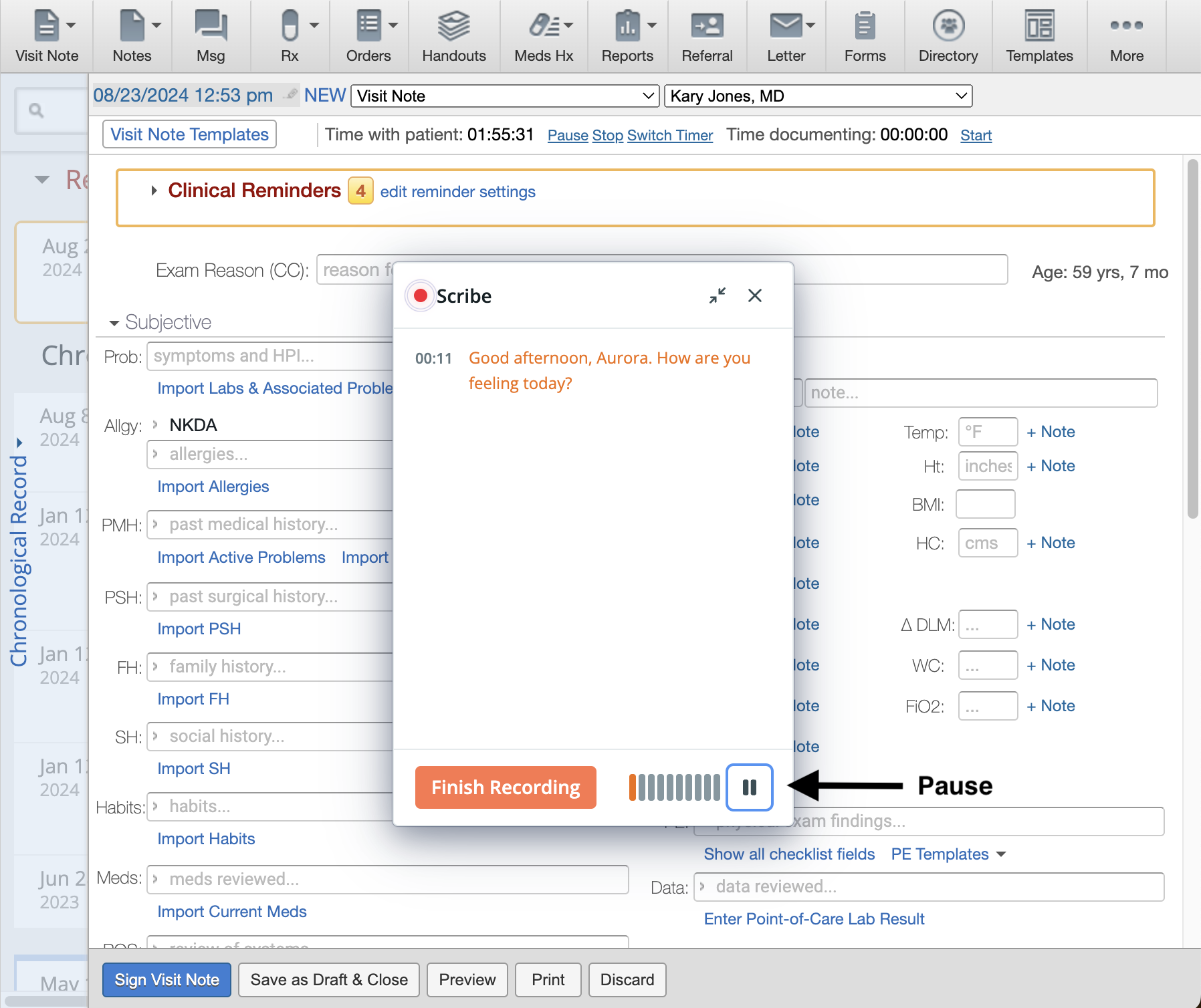Click the Exam Reason text field
Screen dimensions: 1201x1008
[x=354, y=269]
